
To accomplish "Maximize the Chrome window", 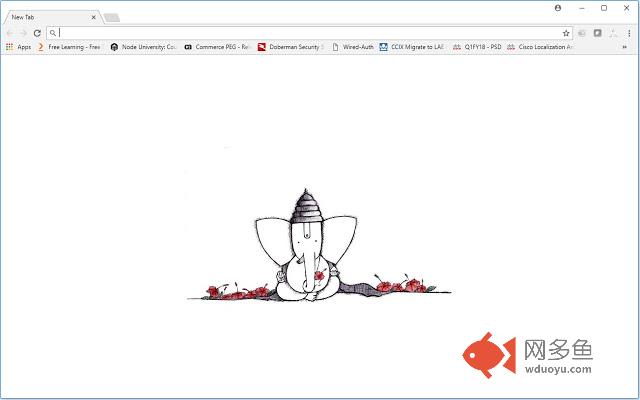I will pos(604,8).
